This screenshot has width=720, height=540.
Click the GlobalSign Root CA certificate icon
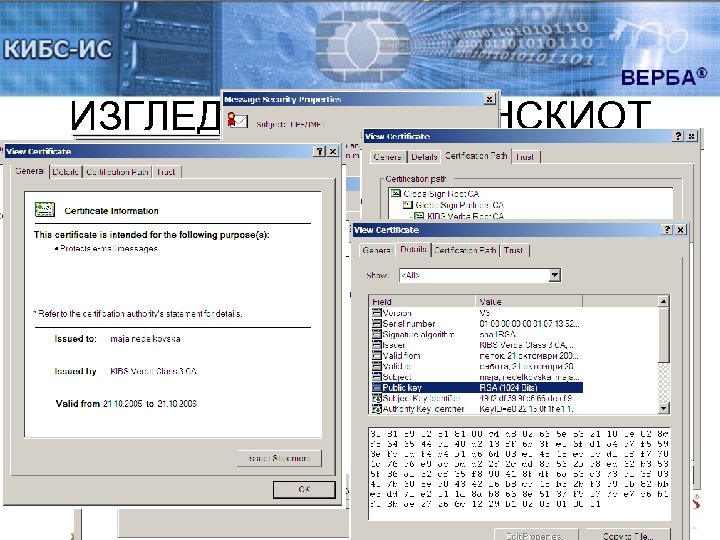click(x=396, y=193)
